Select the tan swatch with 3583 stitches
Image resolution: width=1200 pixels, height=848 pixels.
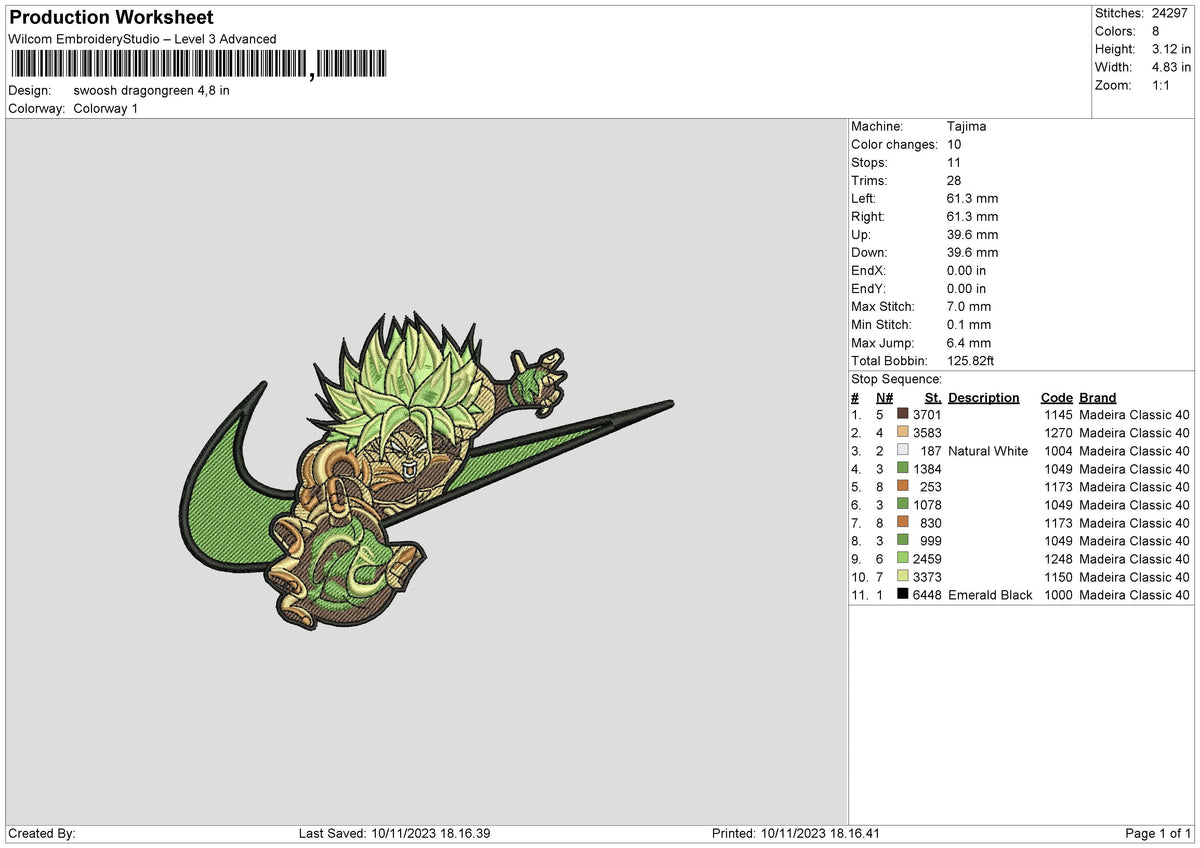pyautogui.click(x=903, y=432)
